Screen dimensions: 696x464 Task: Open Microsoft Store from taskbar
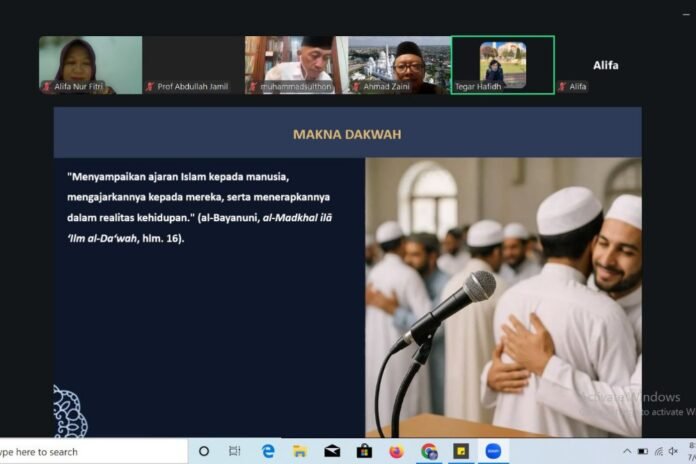coord(364,452)
